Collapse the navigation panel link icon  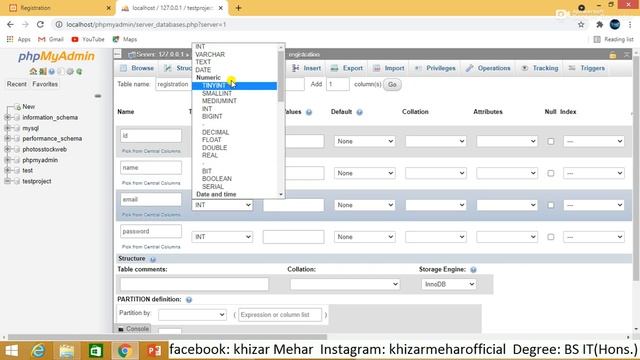[x=98, y=96]
